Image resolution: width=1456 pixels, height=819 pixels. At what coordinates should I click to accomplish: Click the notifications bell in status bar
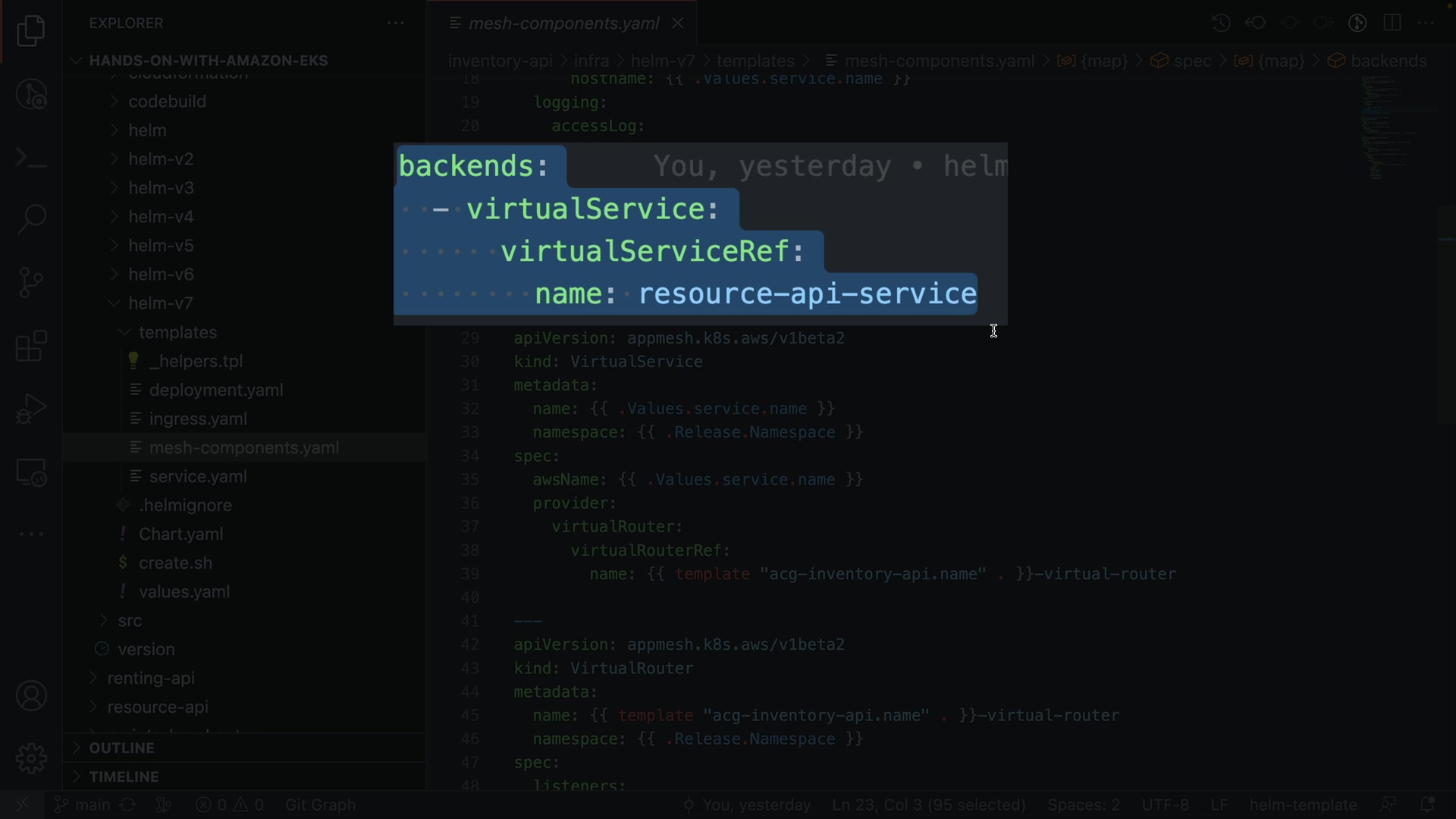(1426, 805)
